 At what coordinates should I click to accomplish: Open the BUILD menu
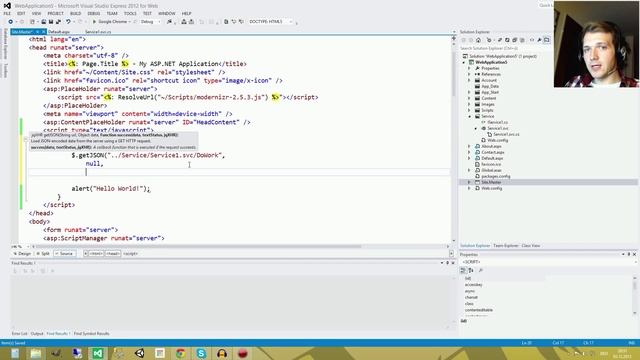[x=76, y=13]
